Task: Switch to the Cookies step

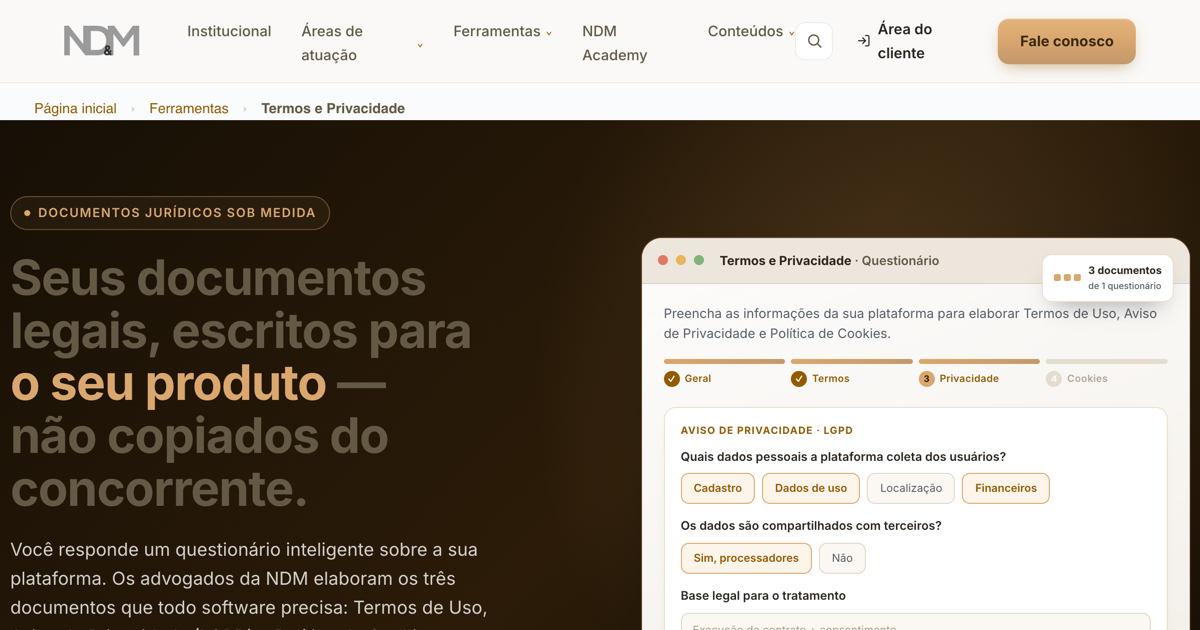Action: [1077, 379]
